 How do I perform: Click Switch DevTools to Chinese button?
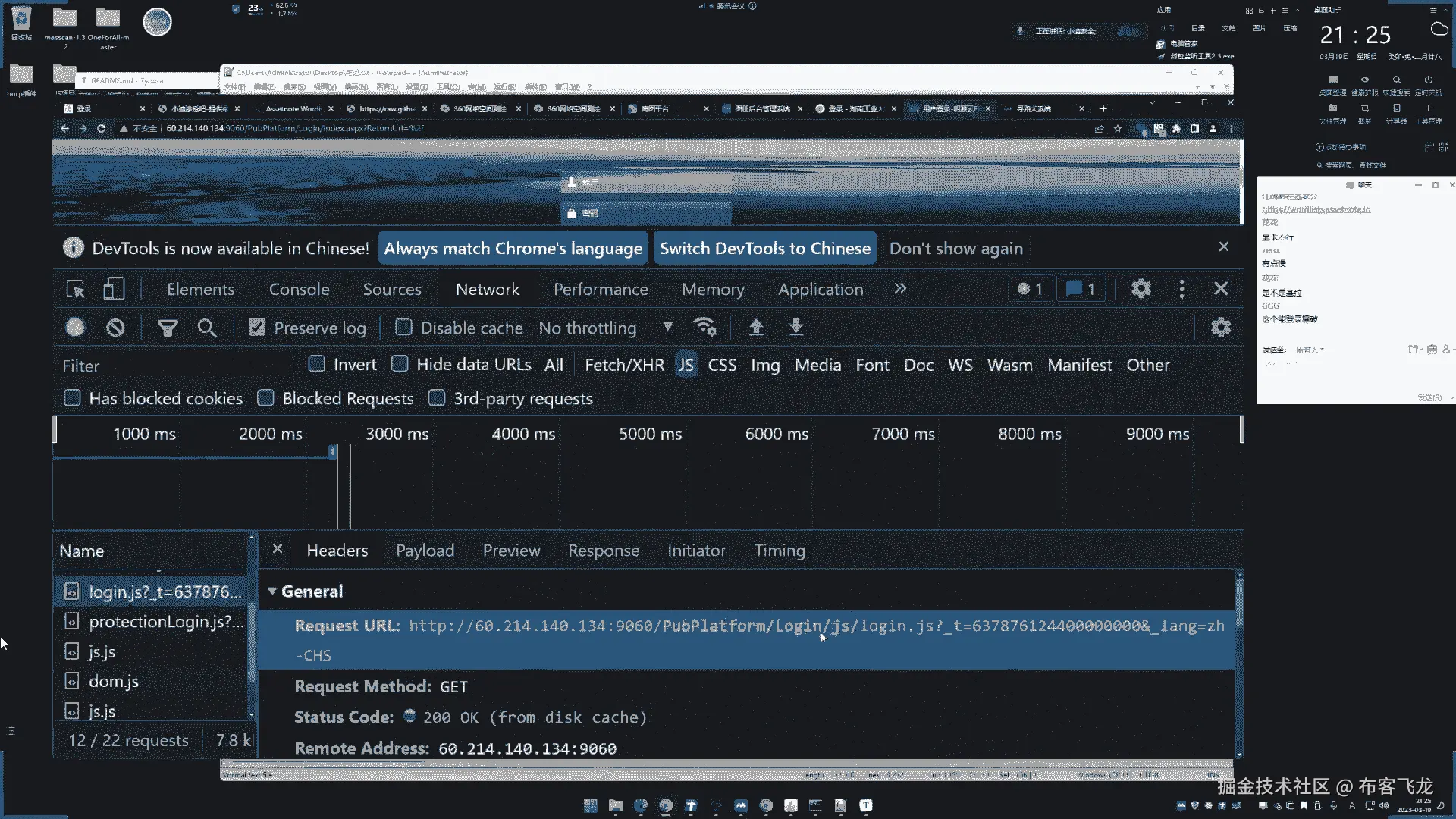[764, 248]
